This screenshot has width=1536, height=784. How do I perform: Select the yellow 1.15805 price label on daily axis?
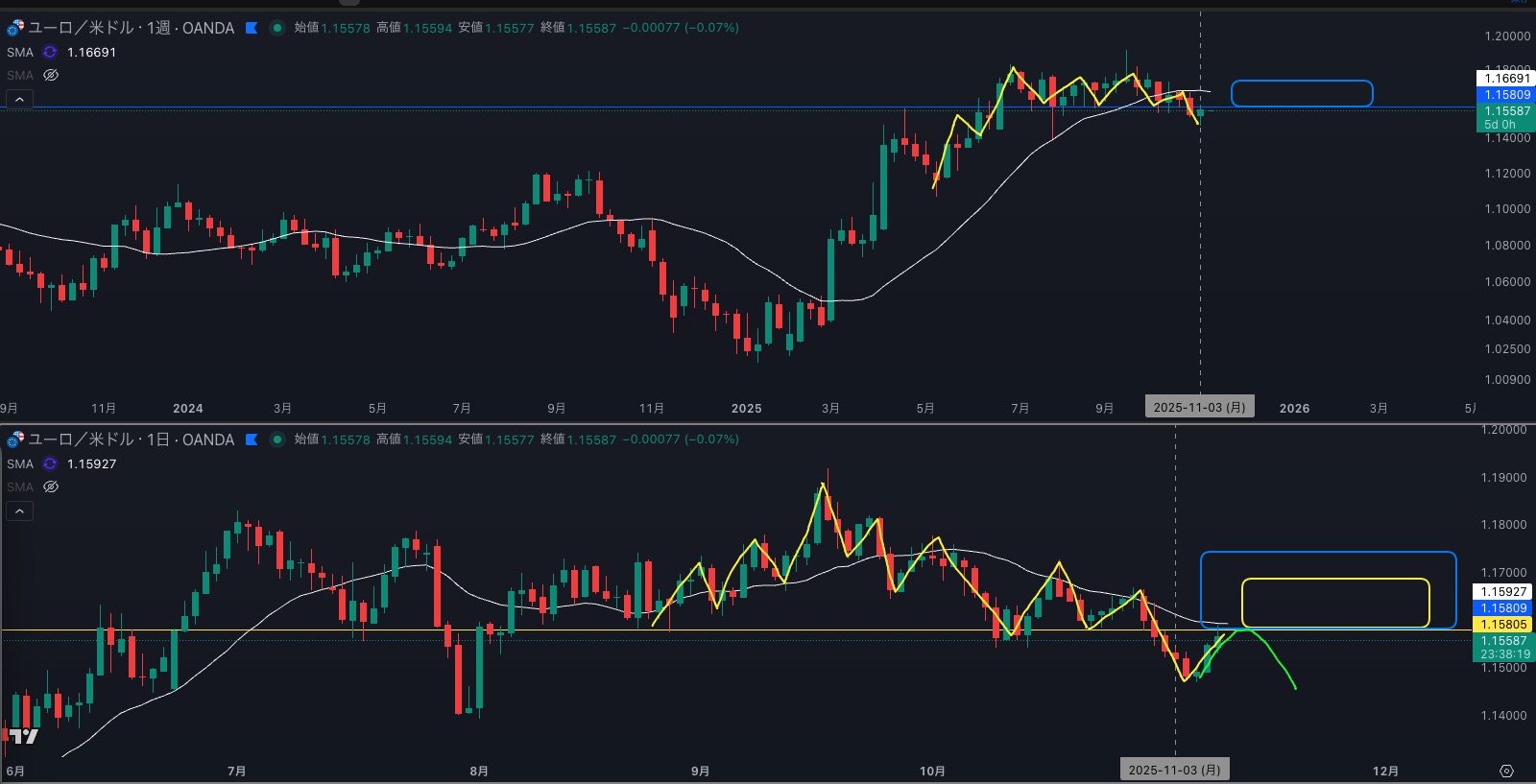click(1503, 624)
